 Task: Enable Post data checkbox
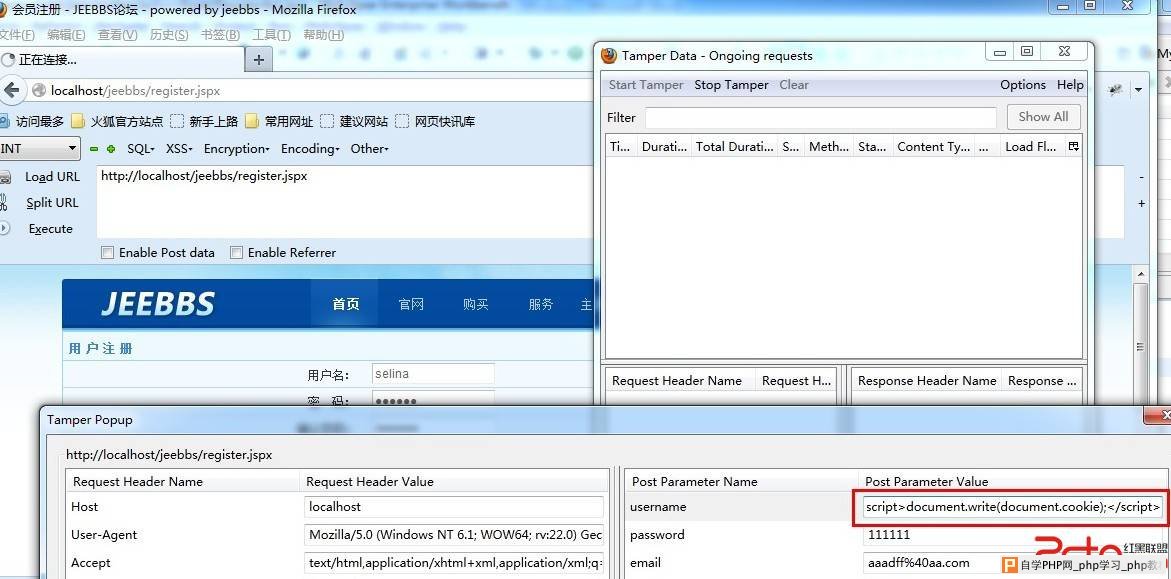point(108,253)
